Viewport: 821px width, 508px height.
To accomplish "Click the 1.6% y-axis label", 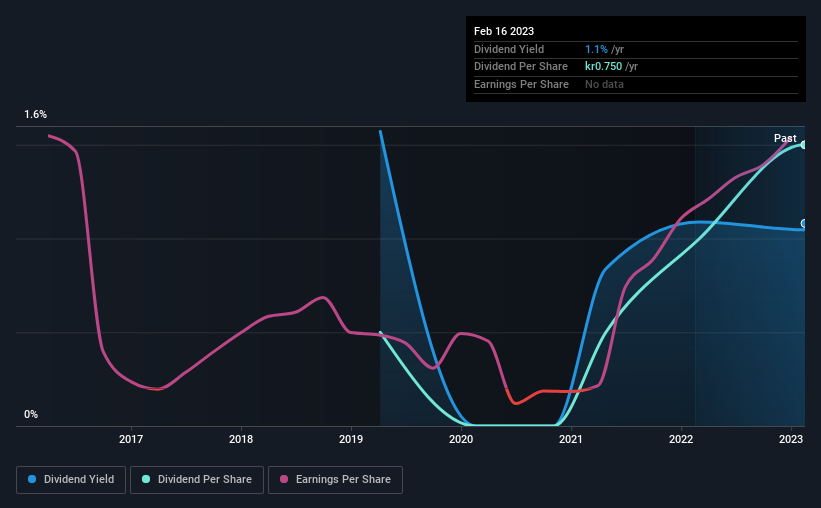I will tap(35, 114).
